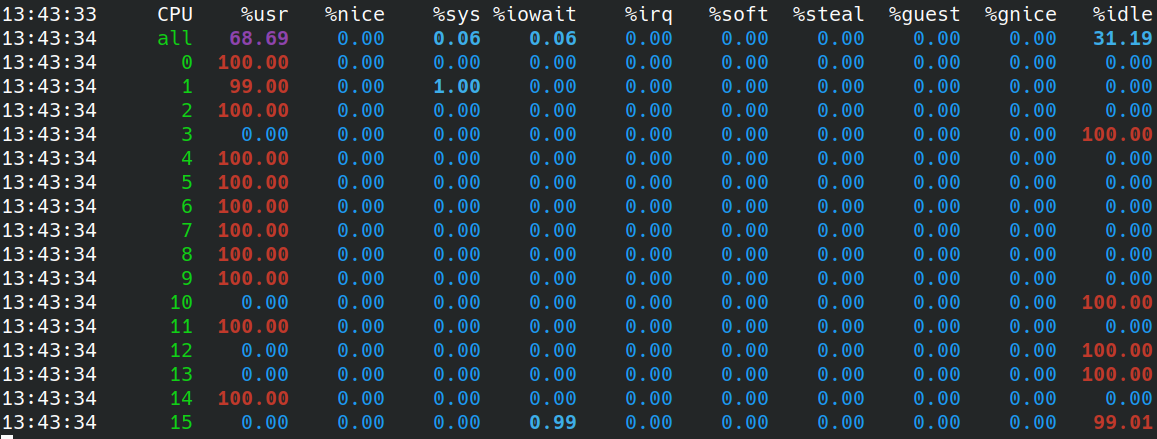
Task: Click the 13:43:34 timestamp in the 'all' row
Action: coord(49,38)
